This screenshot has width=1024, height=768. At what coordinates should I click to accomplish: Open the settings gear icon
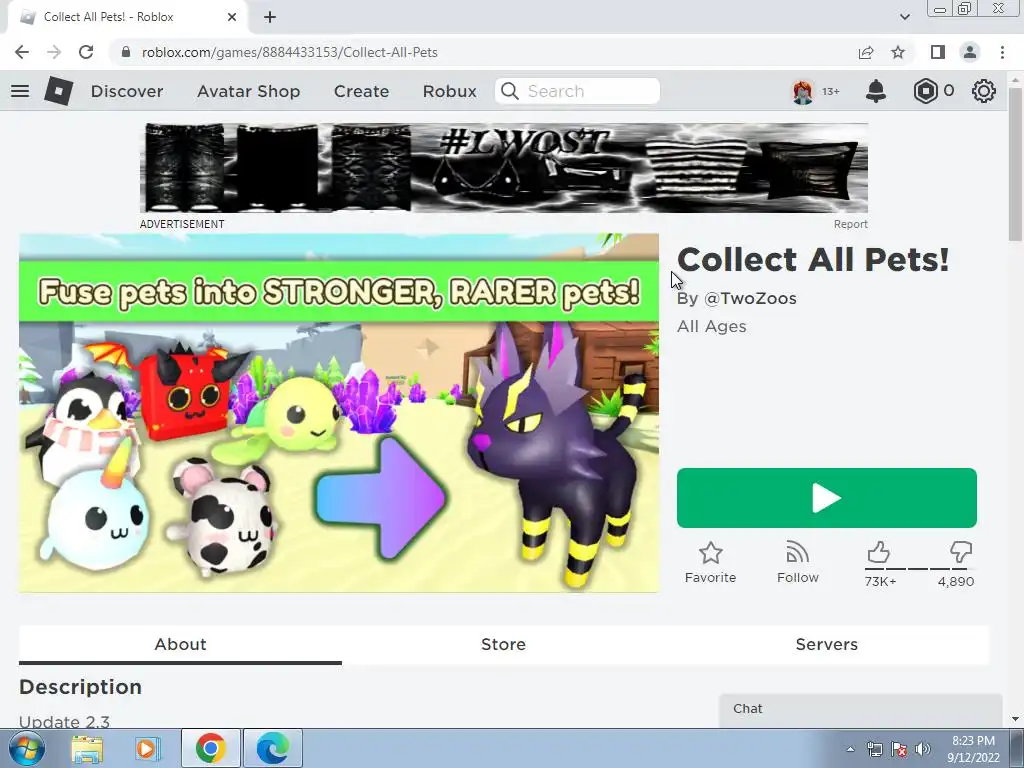point(984,91)
